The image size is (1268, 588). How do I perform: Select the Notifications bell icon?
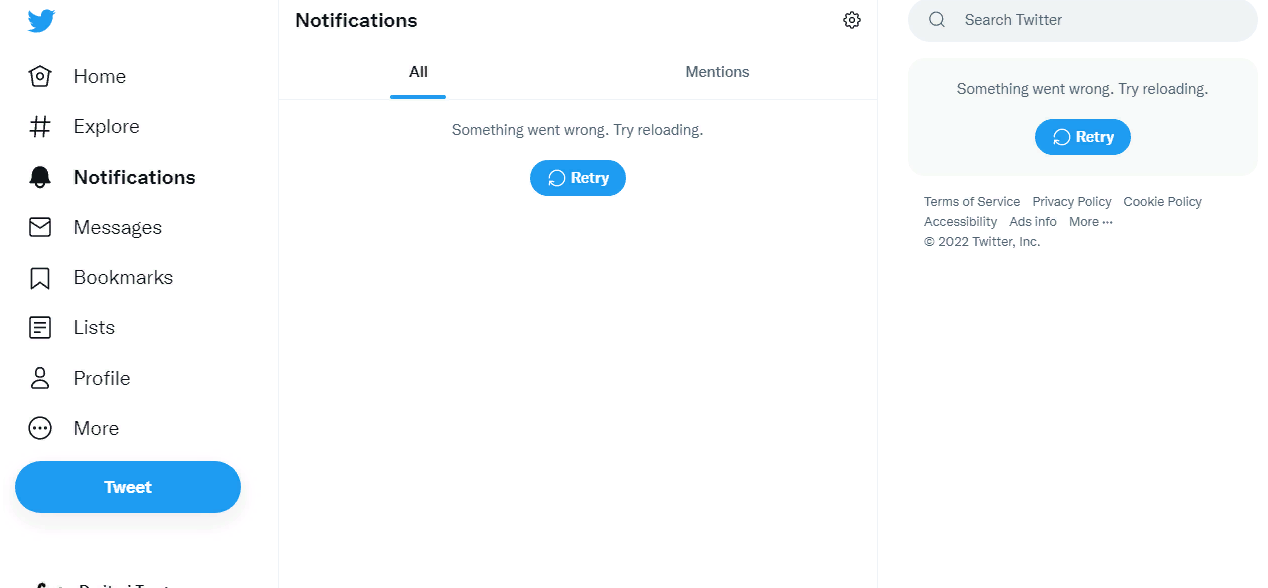tap(40, 177)
